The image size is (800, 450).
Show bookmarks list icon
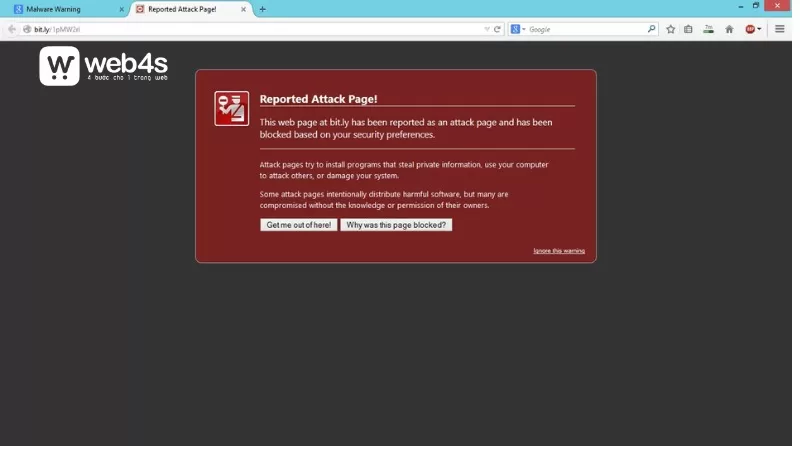click(x=688, y=29)
